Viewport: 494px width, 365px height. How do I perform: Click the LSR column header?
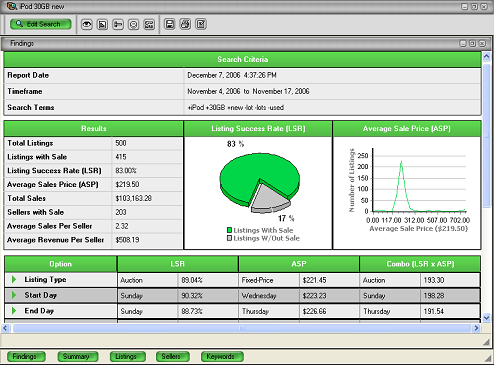pyautogui.click(x=178, y=264)
